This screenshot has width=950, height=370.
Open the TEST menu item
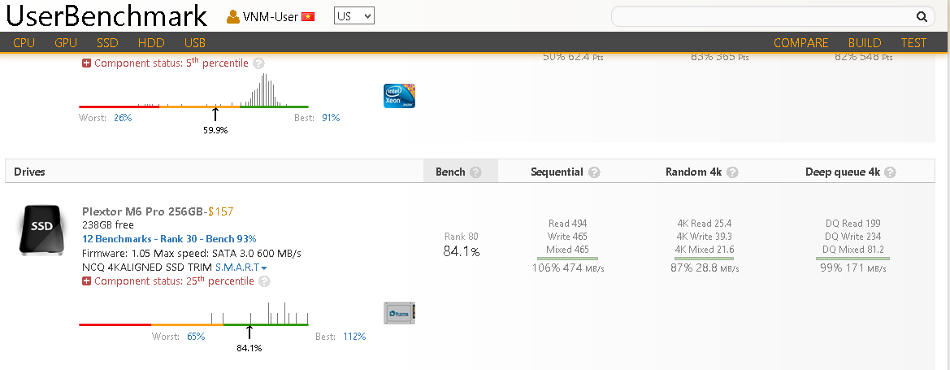(913, 43)
